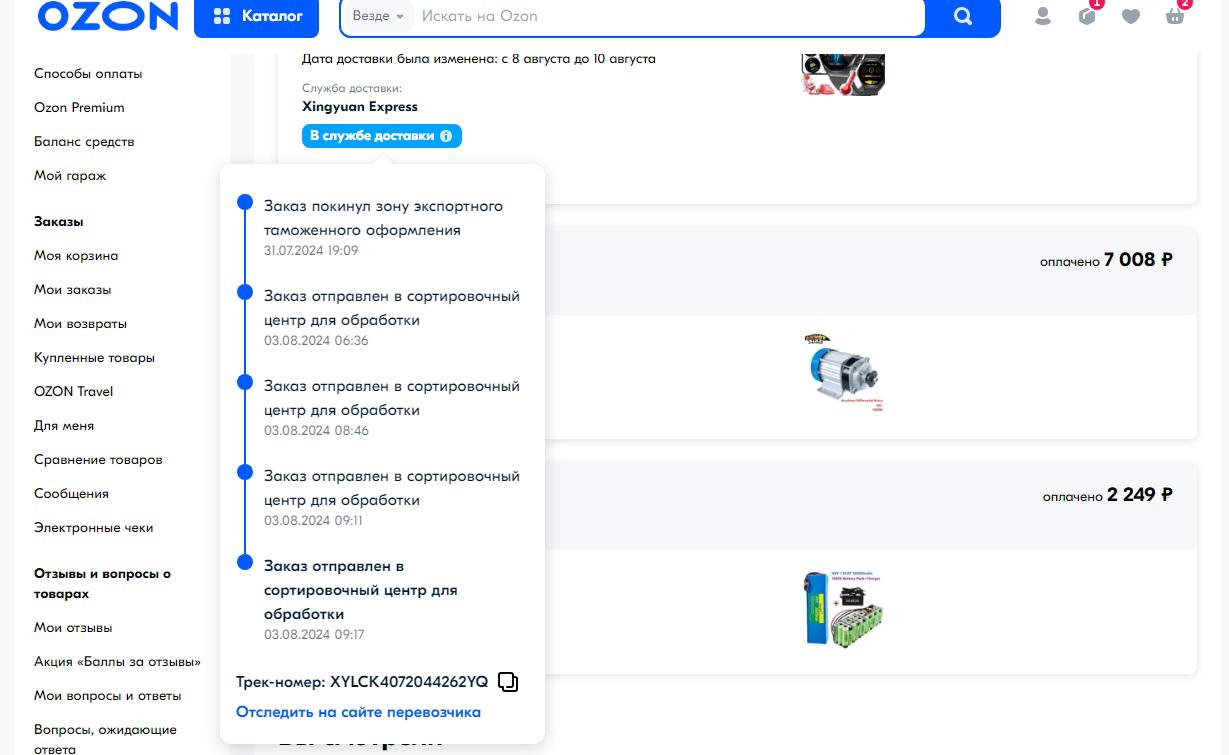Copy the tracking number with copy icon

(508, 682)
